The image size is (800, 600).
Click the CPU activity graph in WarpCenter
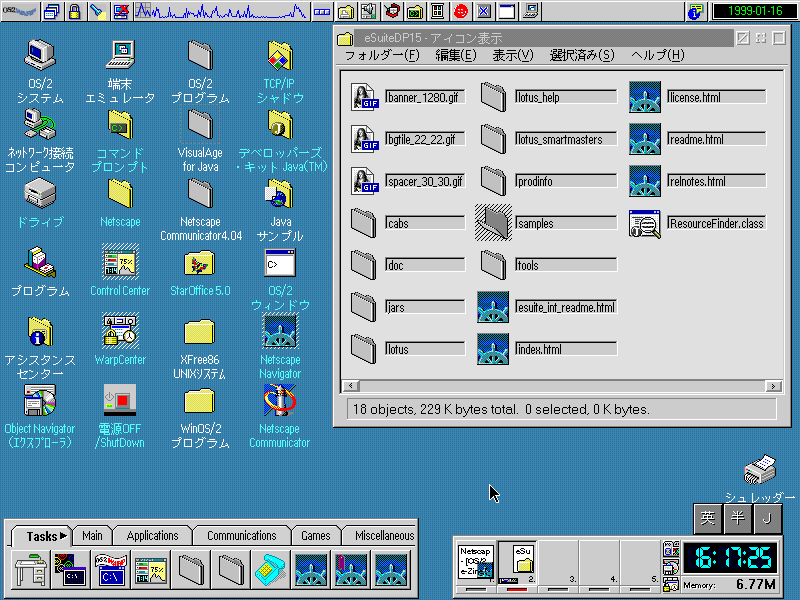(221, 11)
